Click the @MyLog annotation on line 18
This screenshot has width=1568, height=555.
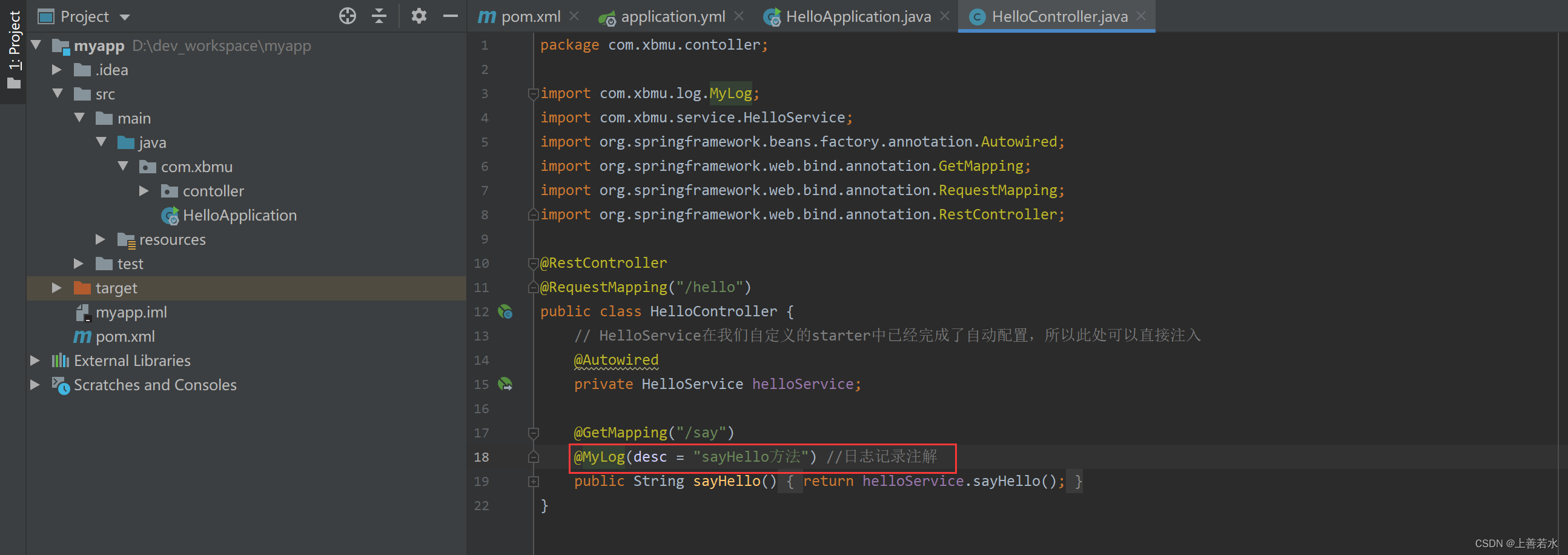coord(599,457)
